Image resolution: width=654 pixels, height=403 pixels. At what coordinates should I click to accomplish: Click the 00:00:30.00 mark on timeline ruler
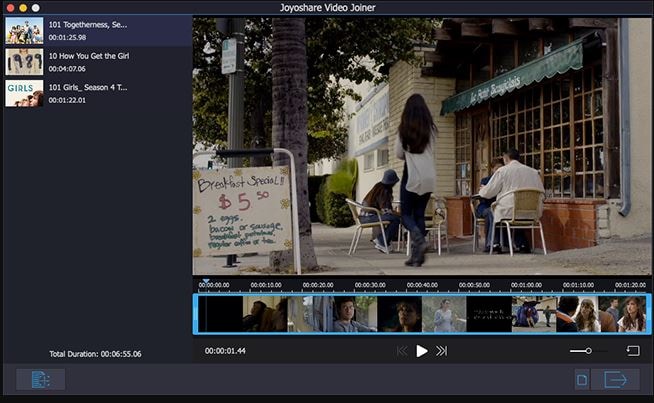[x=370, y=285]
